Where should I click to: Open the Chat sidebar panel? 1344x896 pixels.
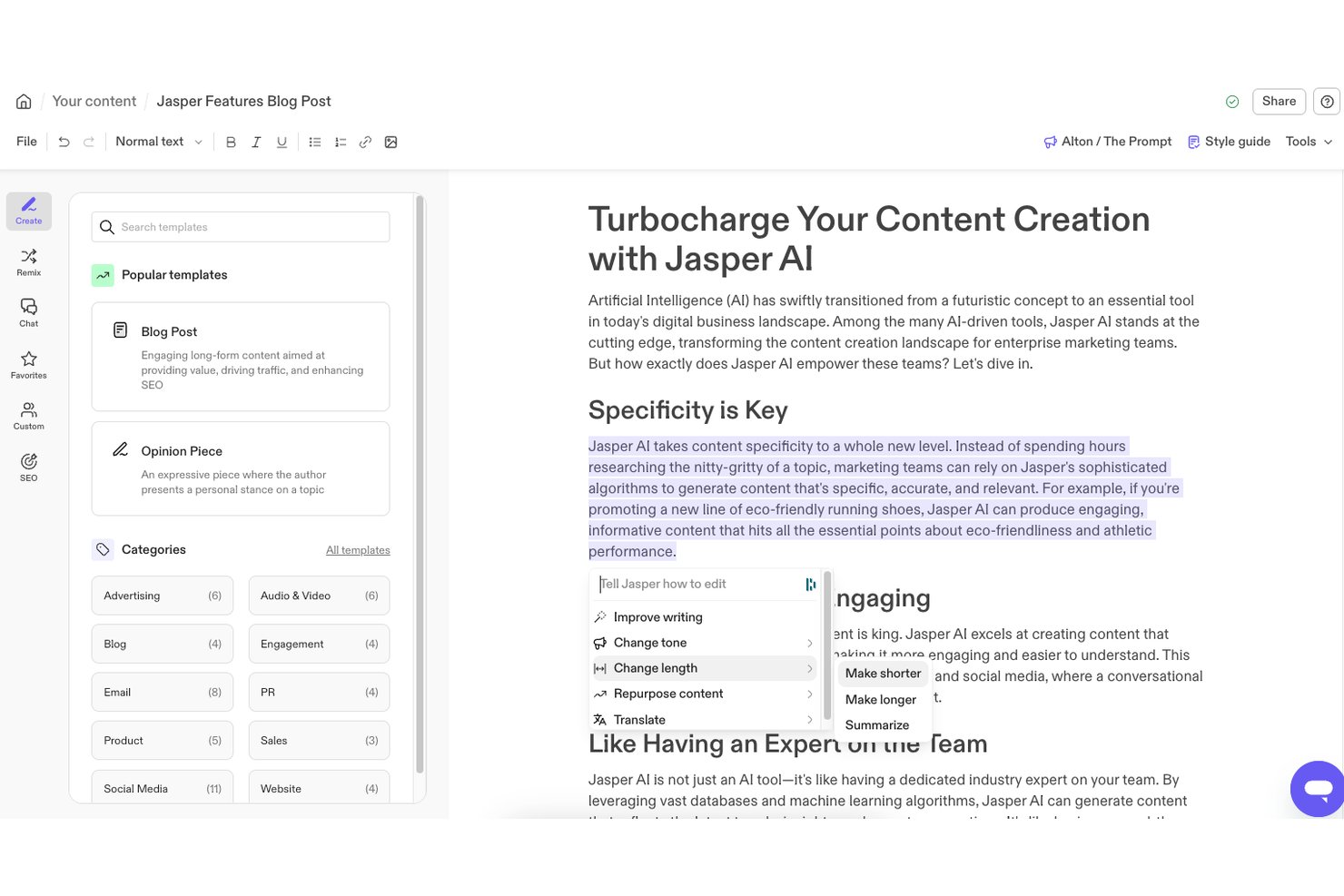coord(29,313)
